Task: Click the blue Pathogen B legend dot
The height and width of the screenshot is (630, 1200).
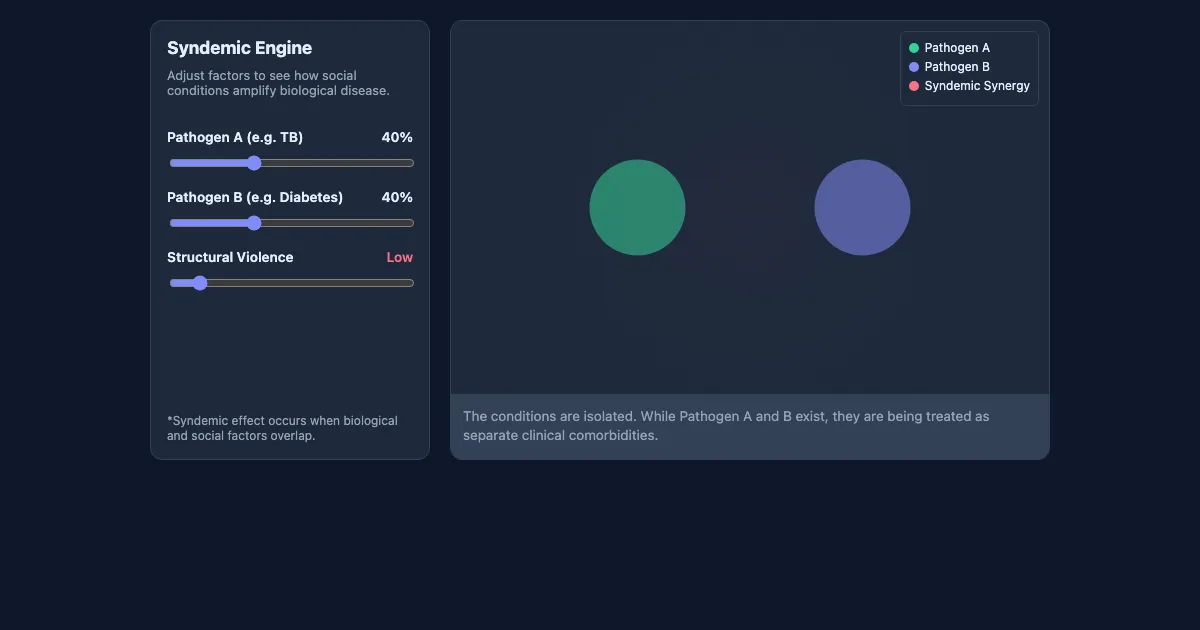Action: click(914, 67)
